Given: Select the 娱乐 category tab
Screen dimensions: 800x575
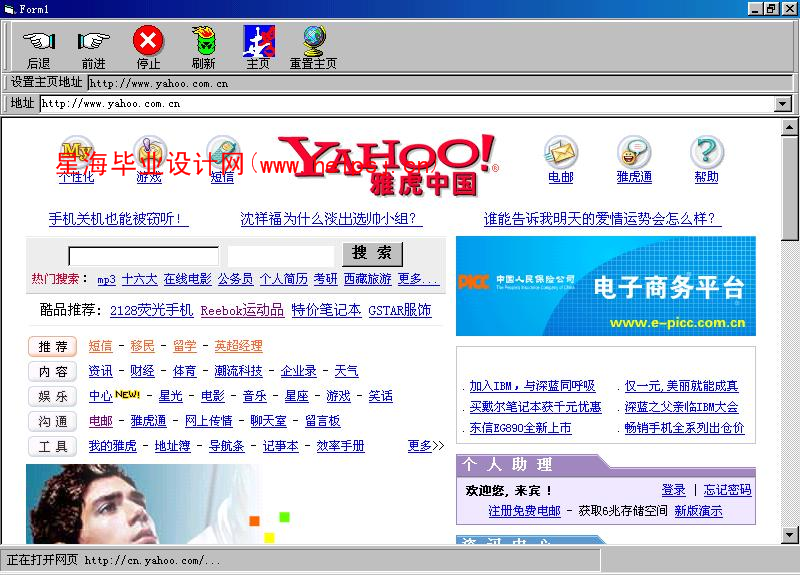Looking at the screenshot, I should (53, 396).
